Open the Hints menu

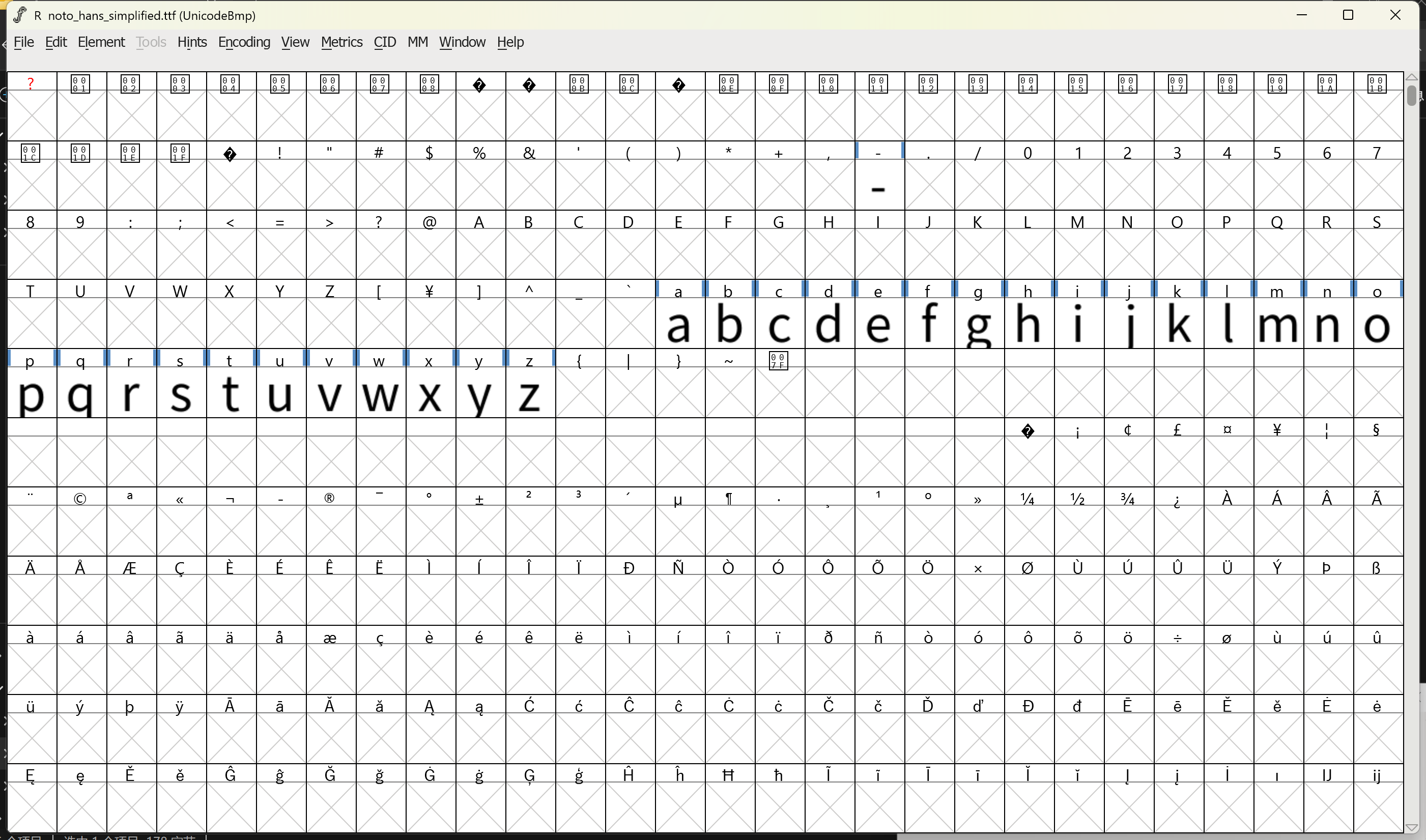[192, 42]
